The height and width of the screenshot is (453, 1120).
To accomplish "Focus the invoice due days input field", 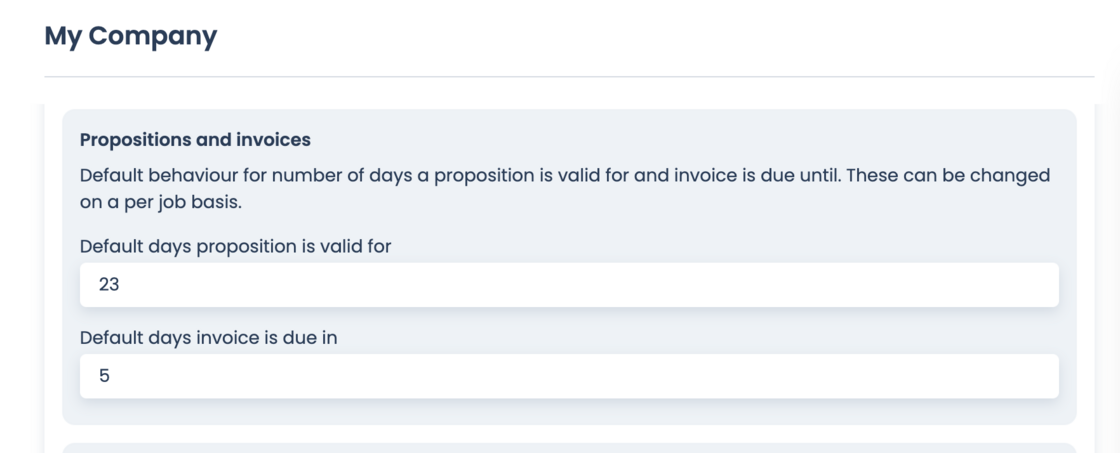I will [568, 376].
